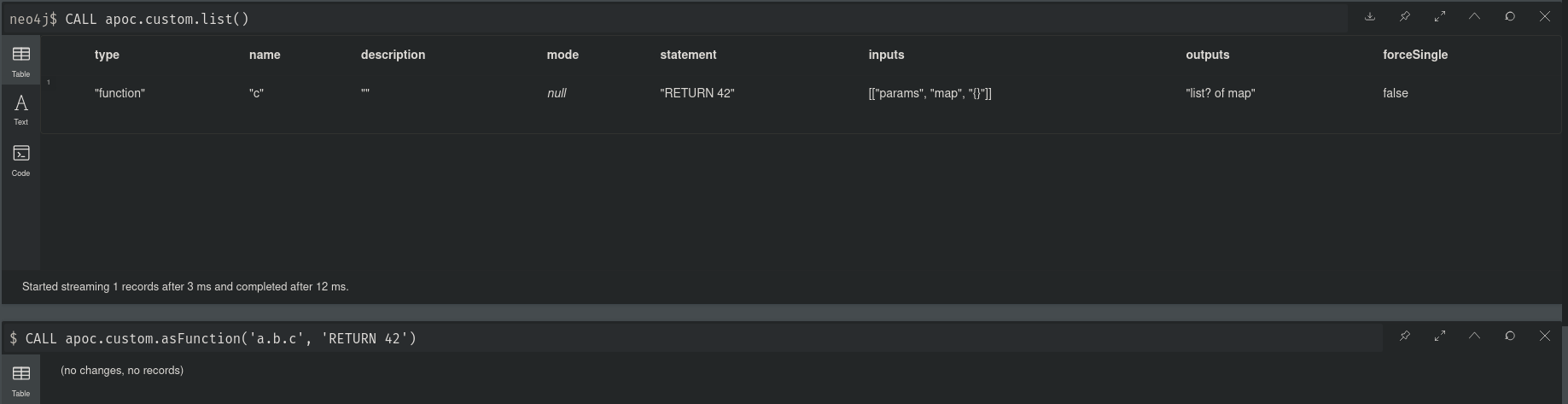Close the apoc.custom.list result frame

1545,16
